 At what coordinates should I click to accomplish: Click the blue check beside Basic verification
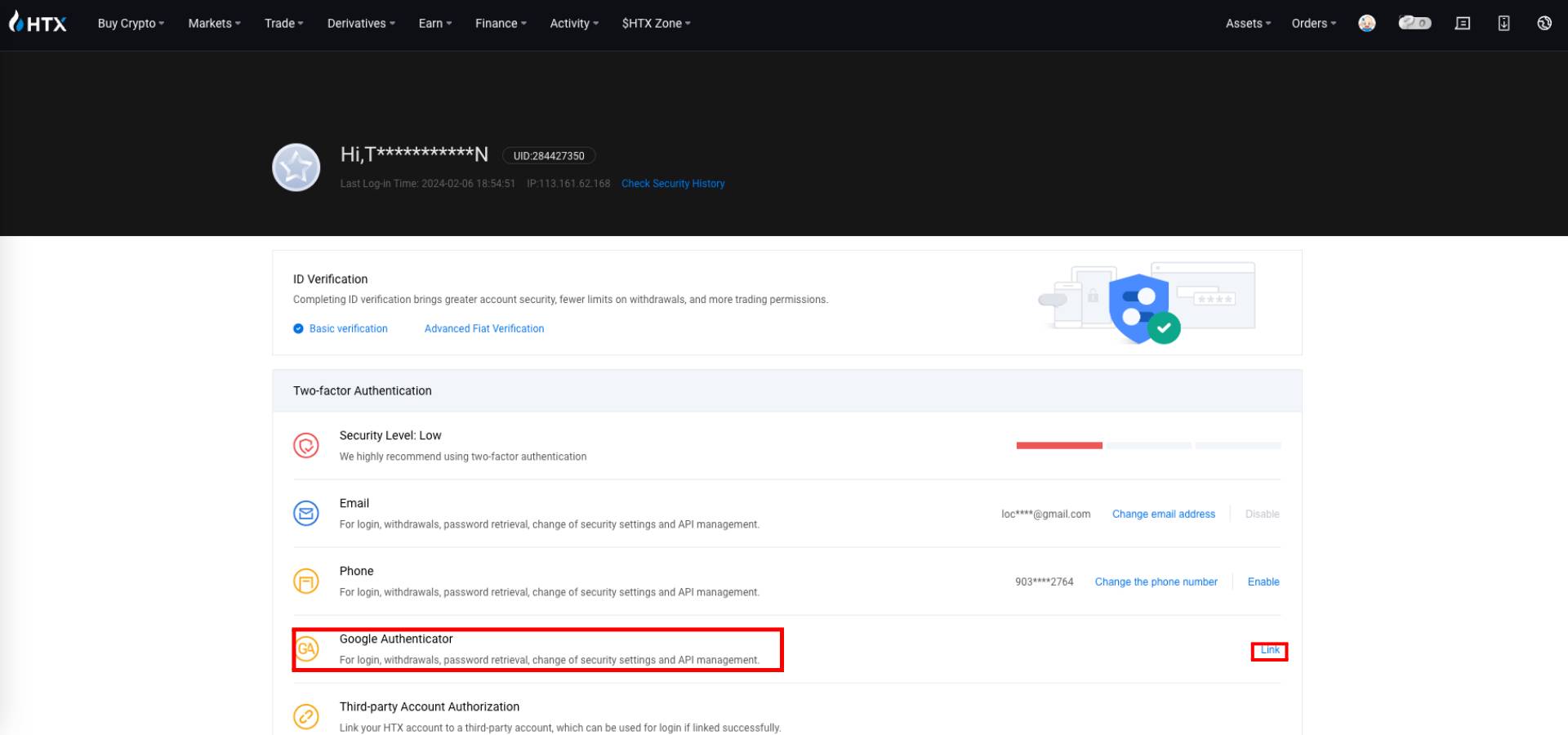tap(298, 329)
